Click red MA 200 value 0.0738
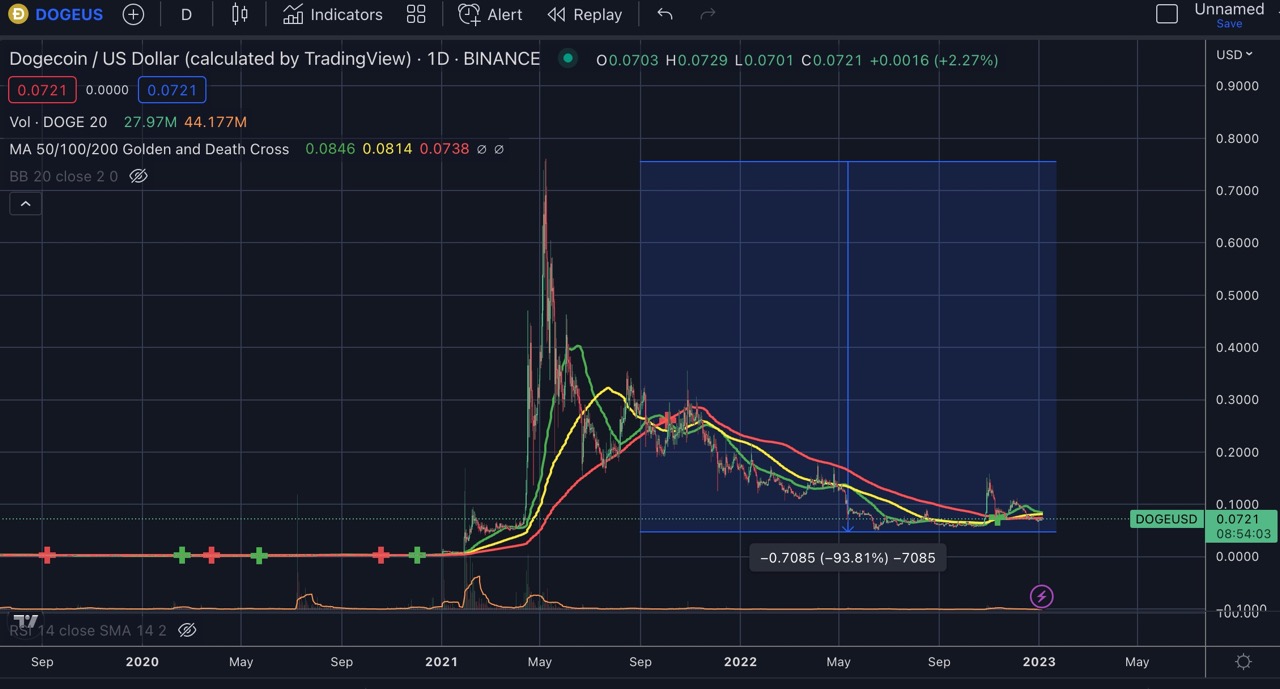Image resolution: width=1280 pixels, height=689 pixels. coord(444,149)
